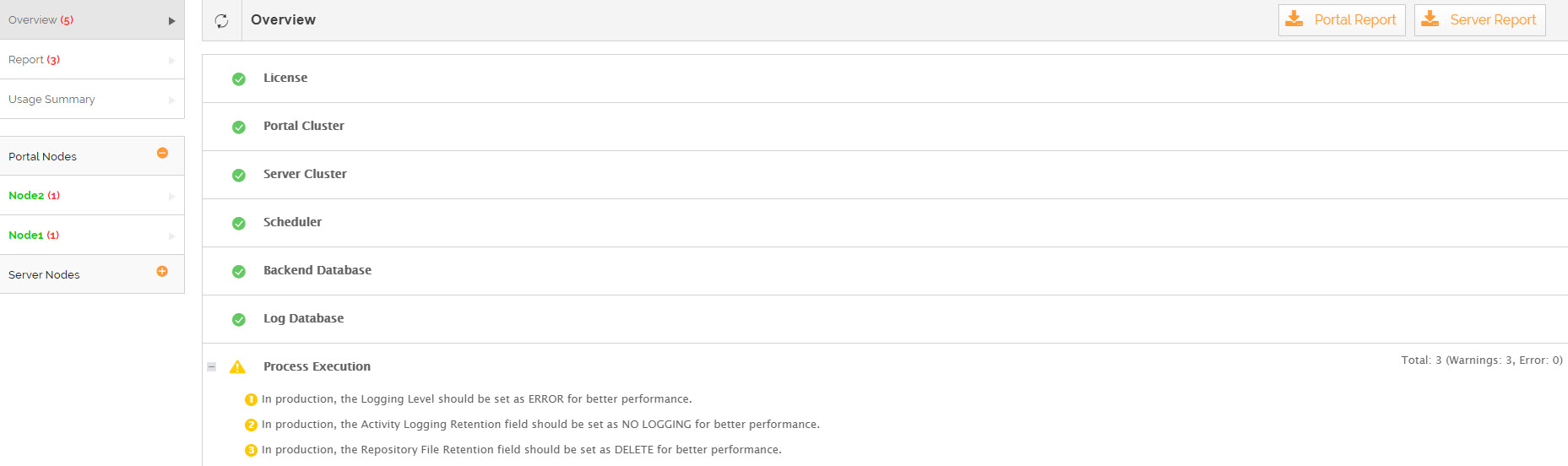Click the Process Execution yellow warning icon
The image size is (1568, 466).
point(237,366)
